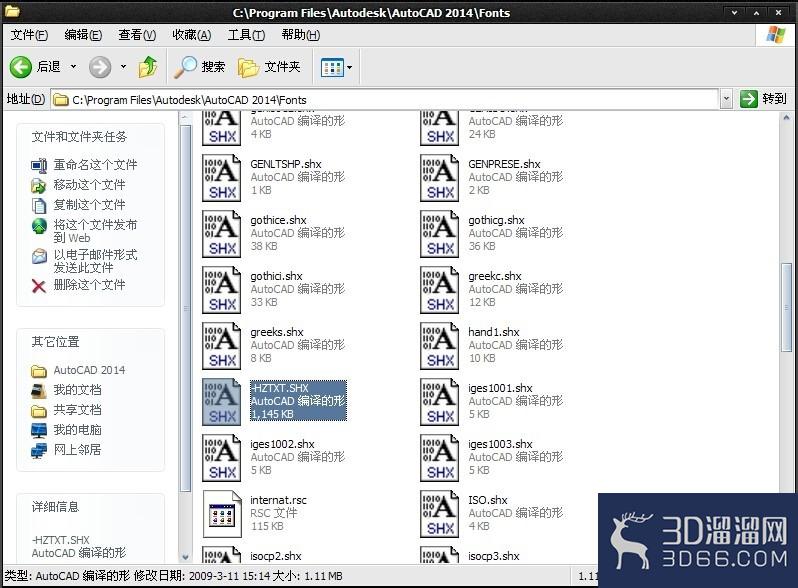Select the GENPRESE.shx file icon

(439, 178)
